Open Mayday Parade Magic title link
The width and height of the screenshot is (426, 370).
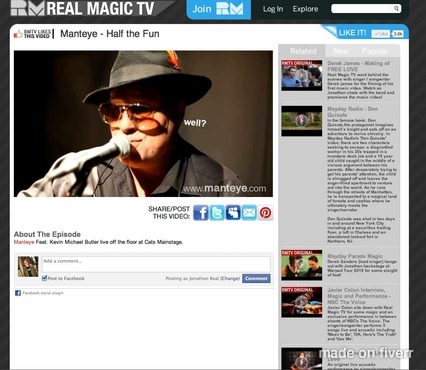click(x=355, y=256)
